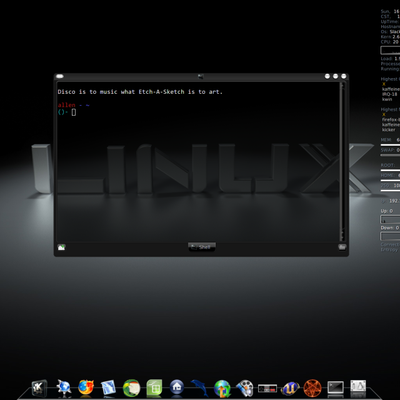
Task: Click the new session icon in Konsole
Action: click(61, 247)
